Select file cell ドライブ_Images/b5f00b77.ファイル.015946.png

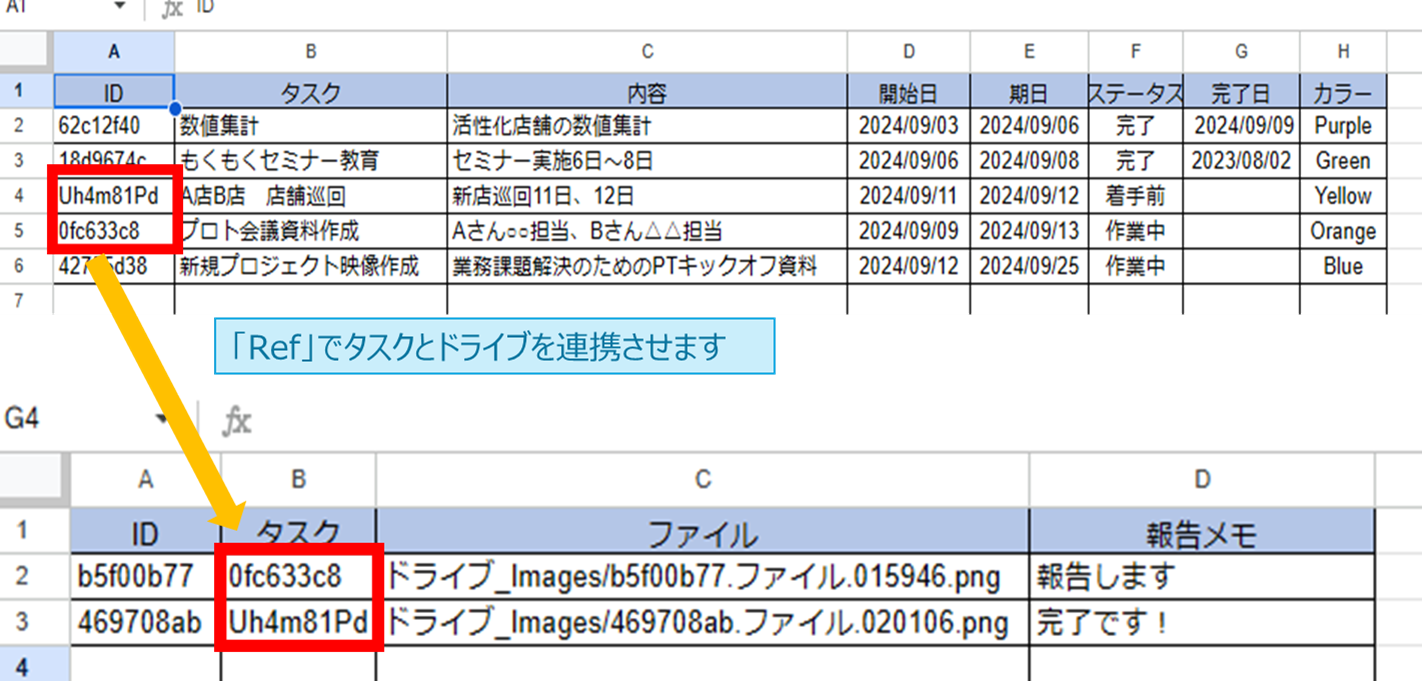703,578
